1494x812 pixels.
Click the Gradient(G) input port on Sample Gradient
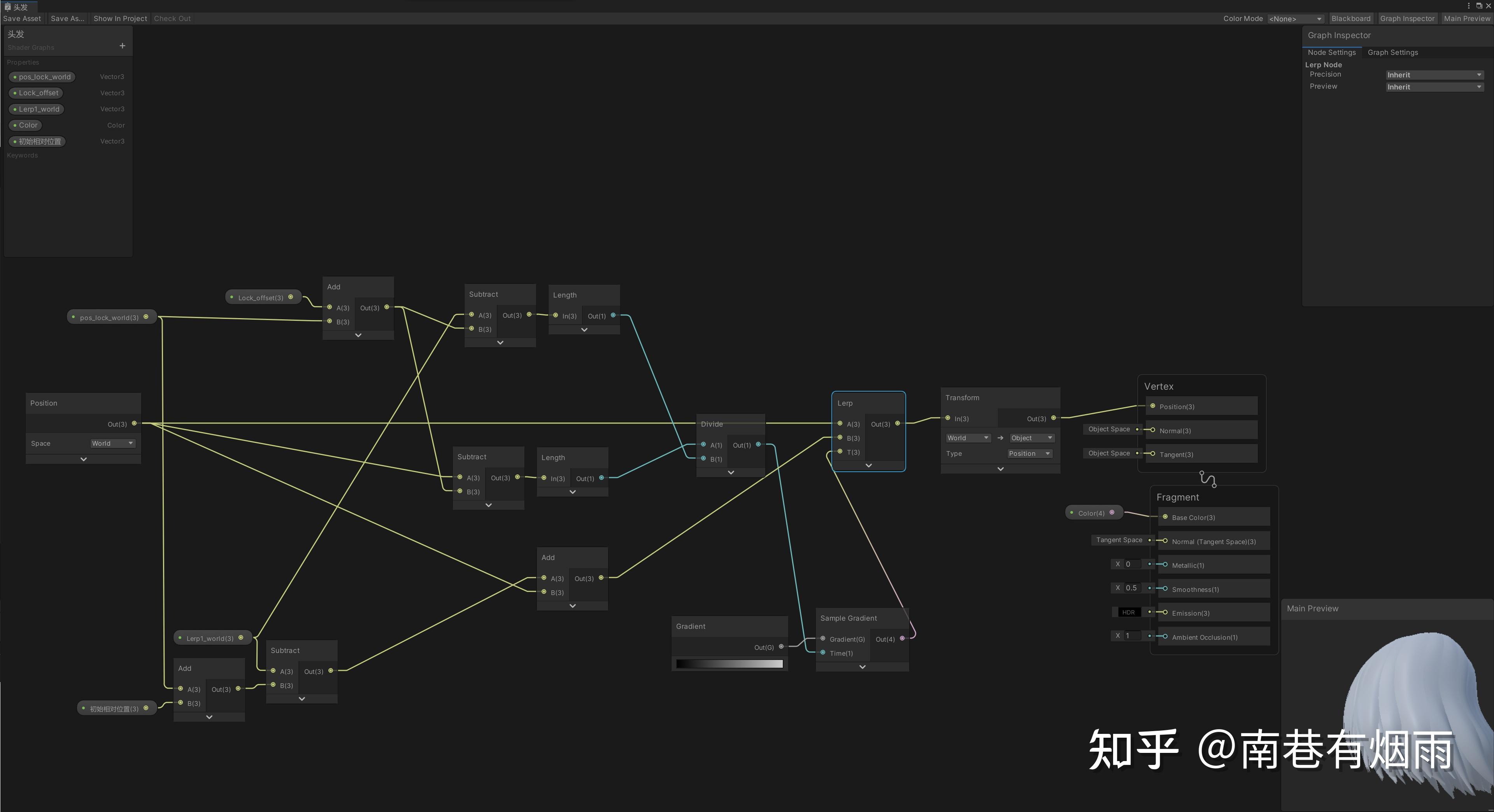click(823, 639)
